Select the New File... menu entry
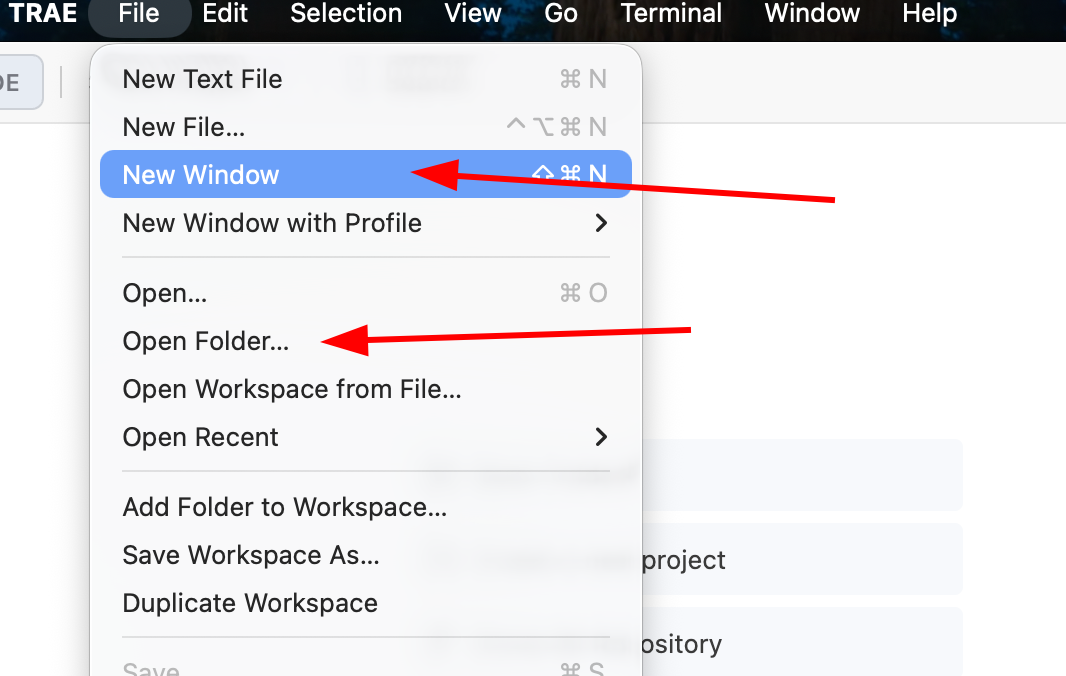 point(184,127)
